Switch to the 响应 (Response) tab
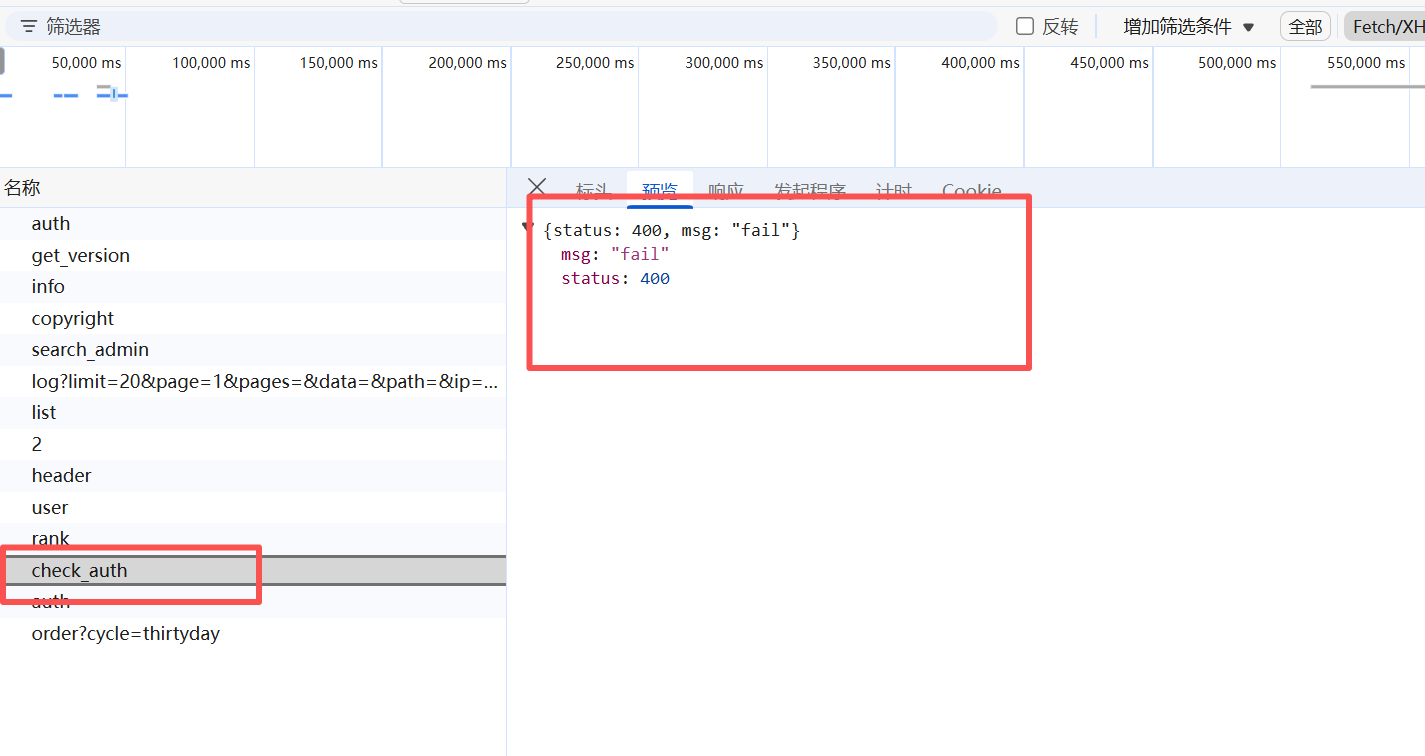Screen dimensions: 1425x756 tap(726, 190)
